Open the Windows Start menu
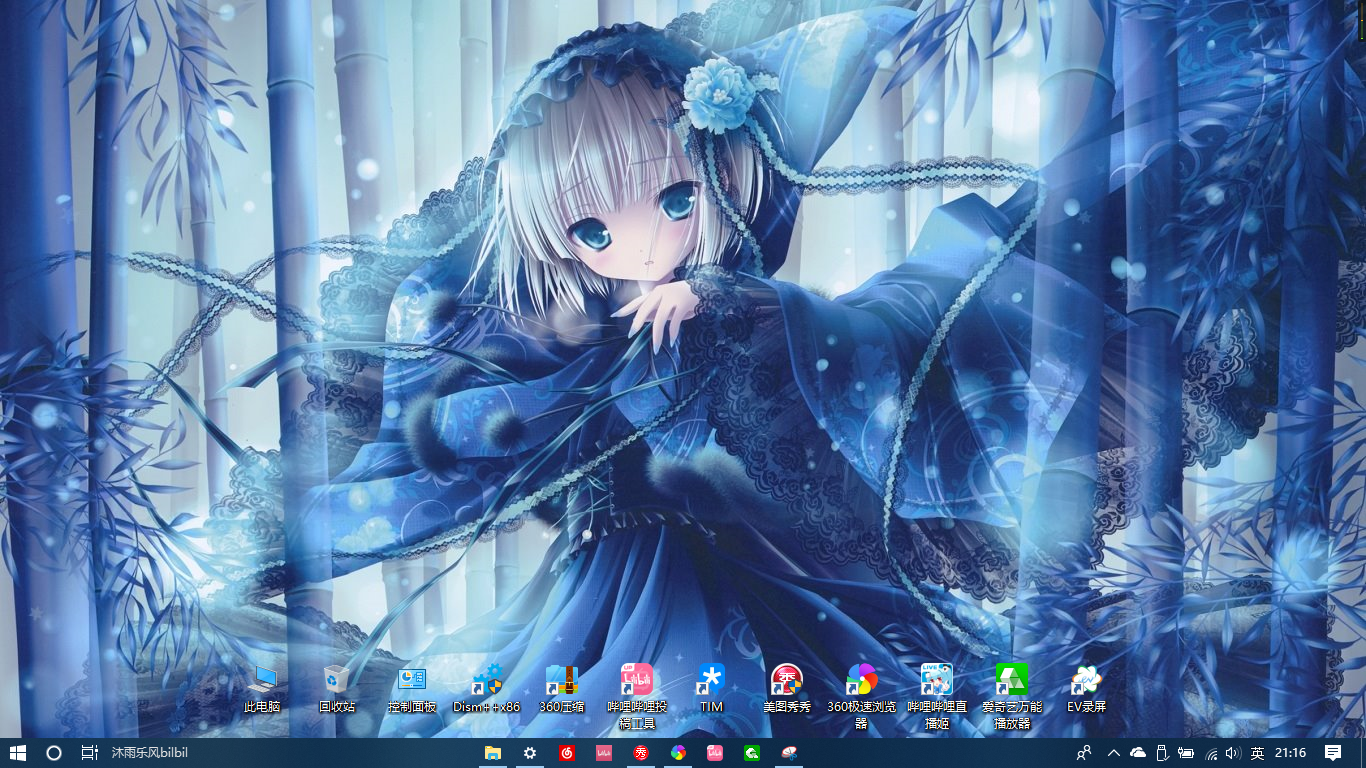1366x768 pixels. pyautogui.click(x=17, y=753)
